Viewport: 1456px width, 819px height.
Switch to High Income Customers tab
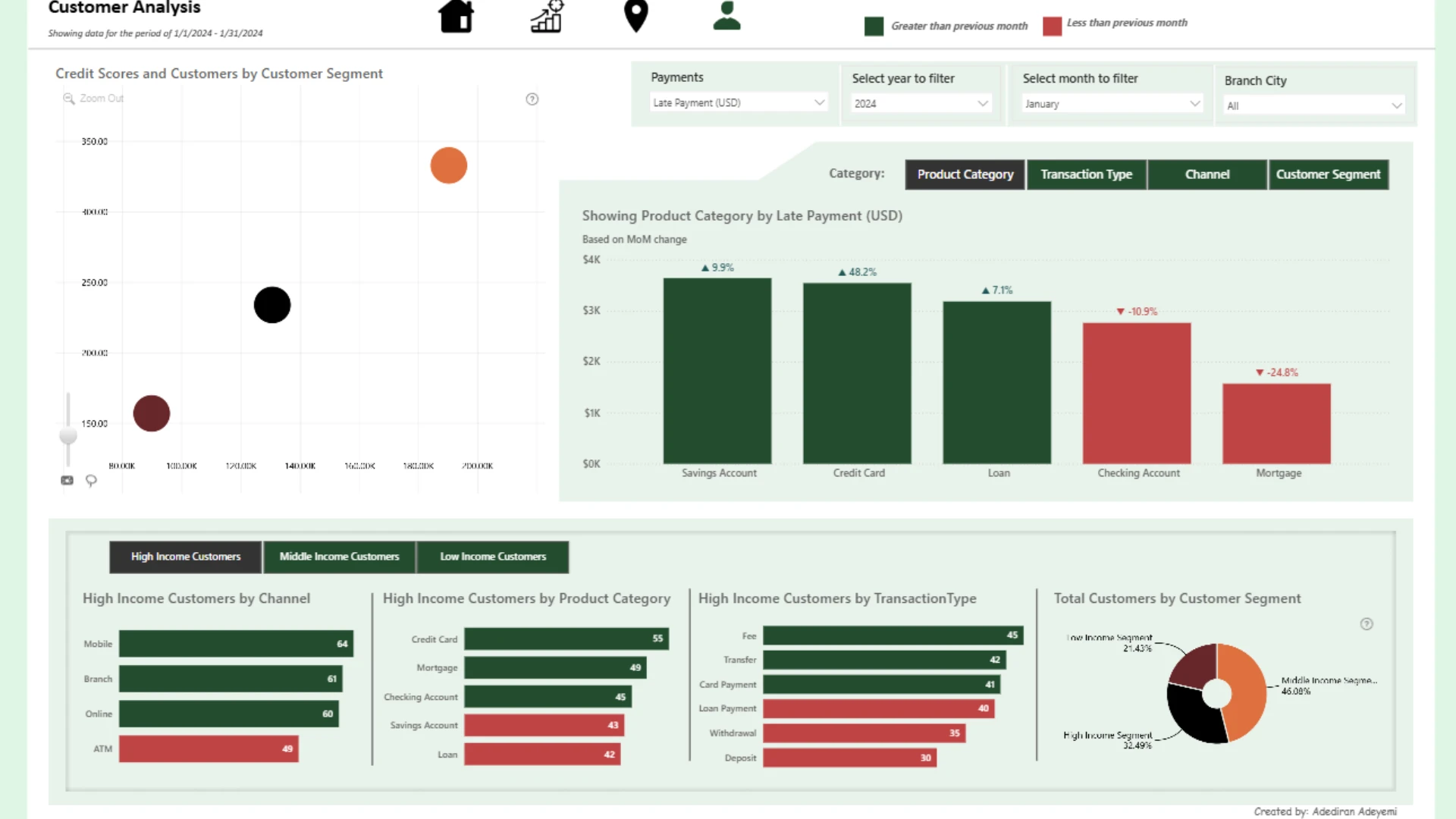point(186,557)
